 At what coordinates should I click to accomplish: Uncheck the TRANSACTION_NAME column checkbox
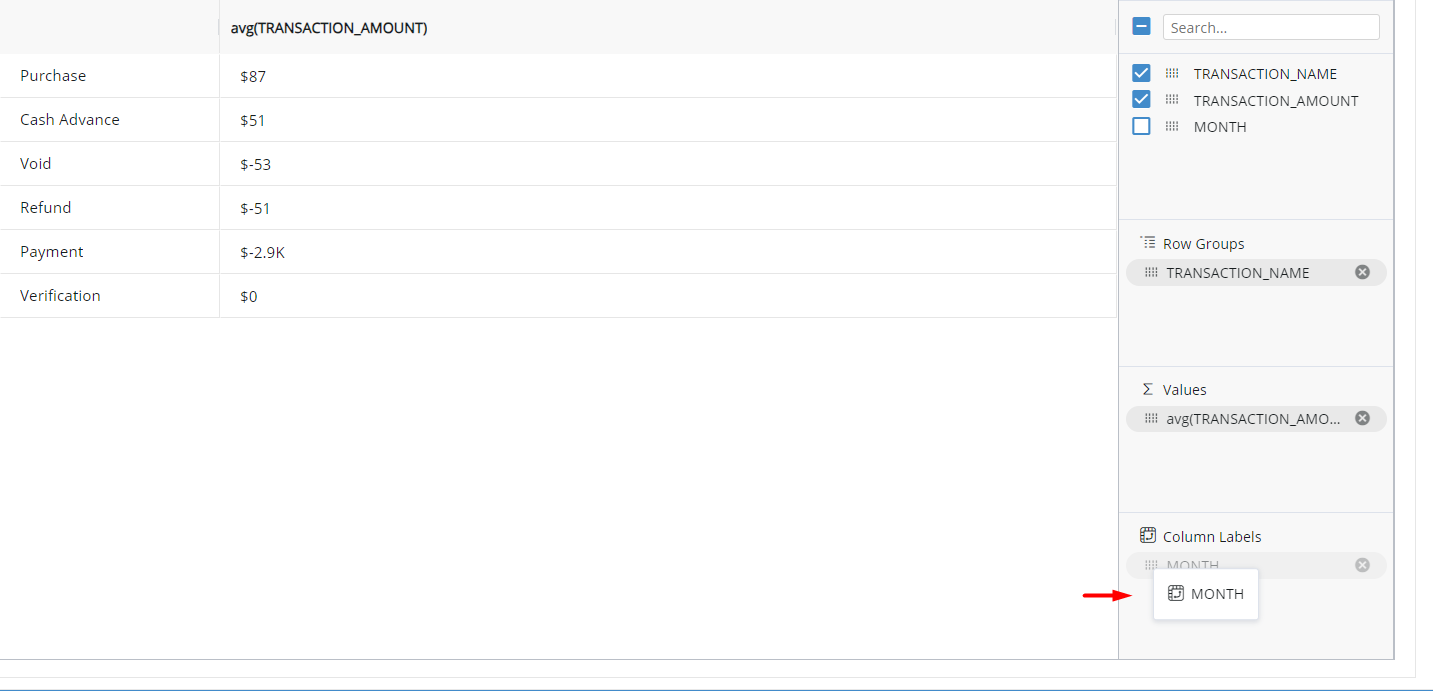[x=1141, y=73]
